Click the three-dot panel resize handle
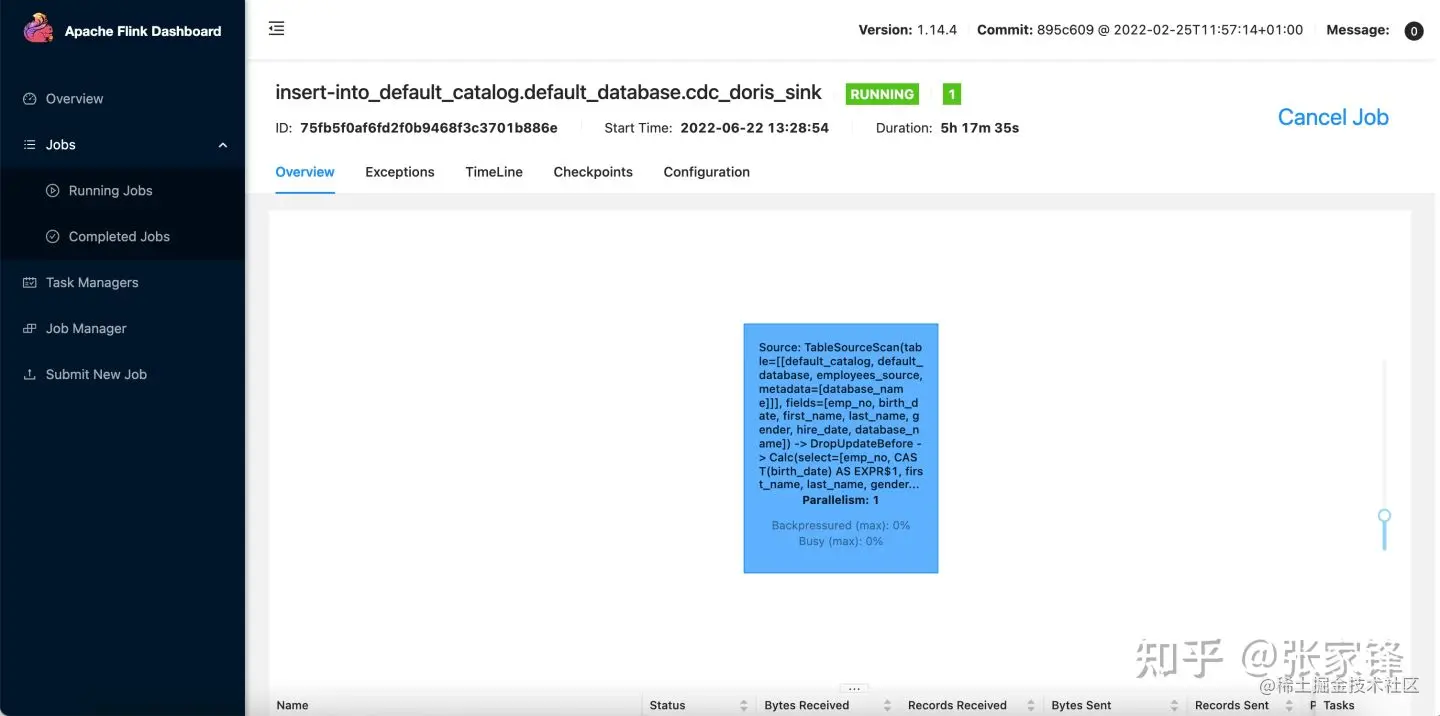This screenshot has height=716, width=1440. 854,689
